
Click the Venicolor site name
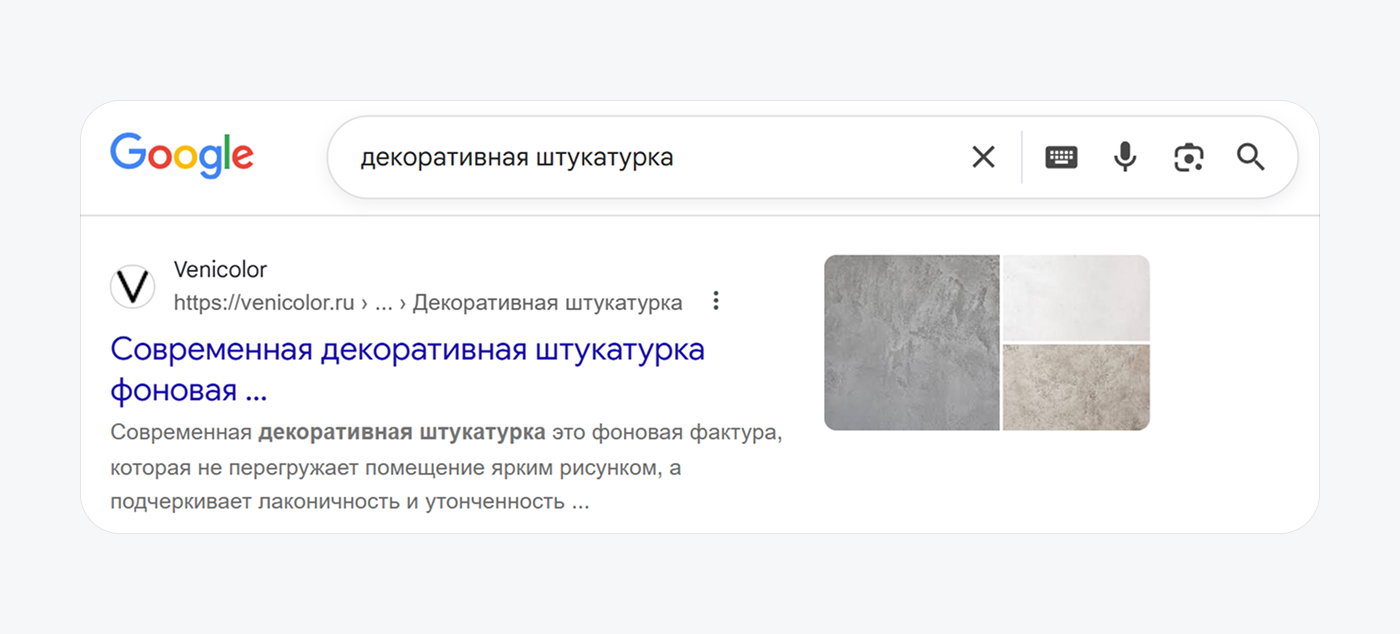[220, 269]
